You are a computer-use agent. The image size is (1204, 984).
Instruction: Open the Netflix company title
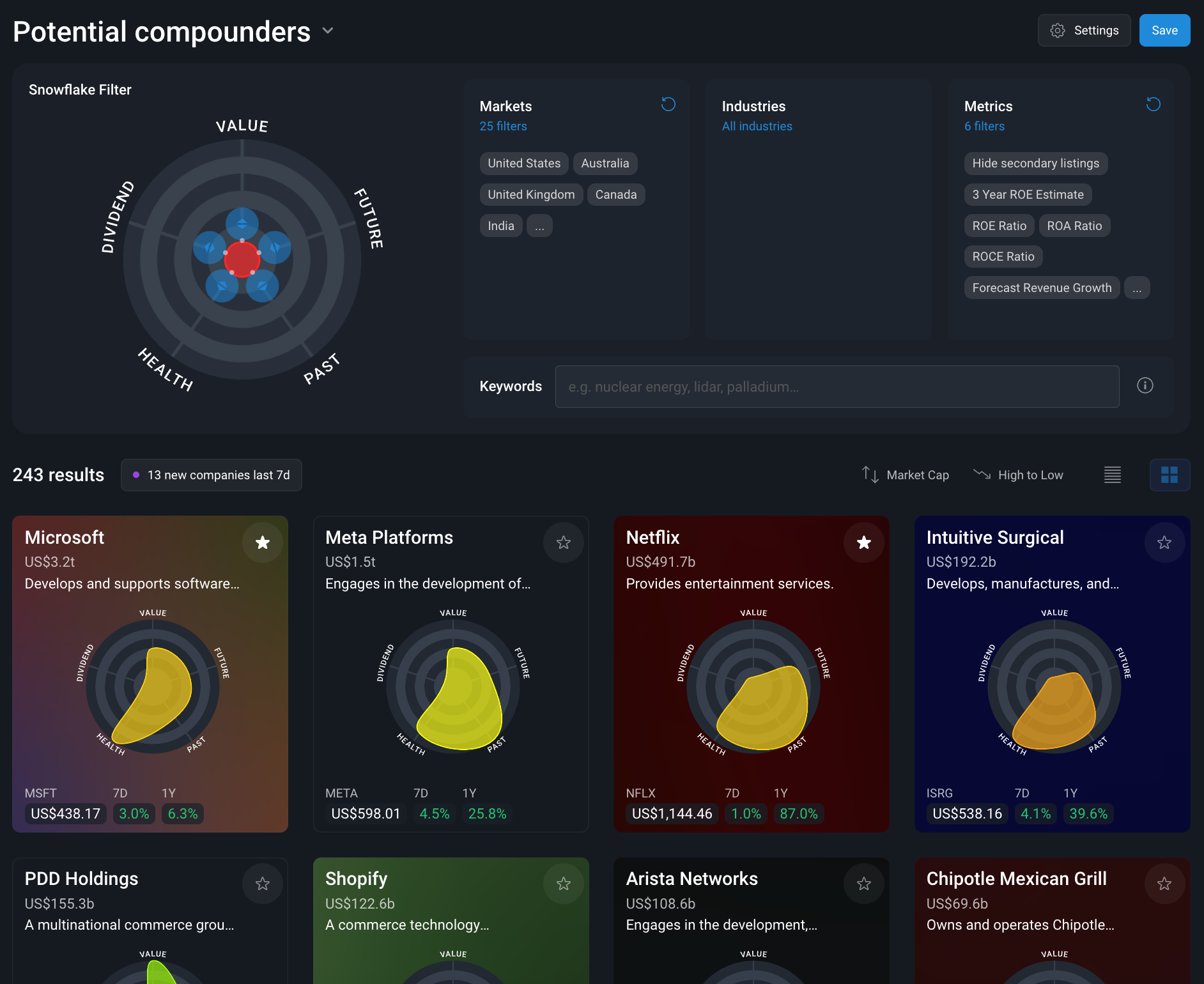pyautogui.click(x=652, y=538)
